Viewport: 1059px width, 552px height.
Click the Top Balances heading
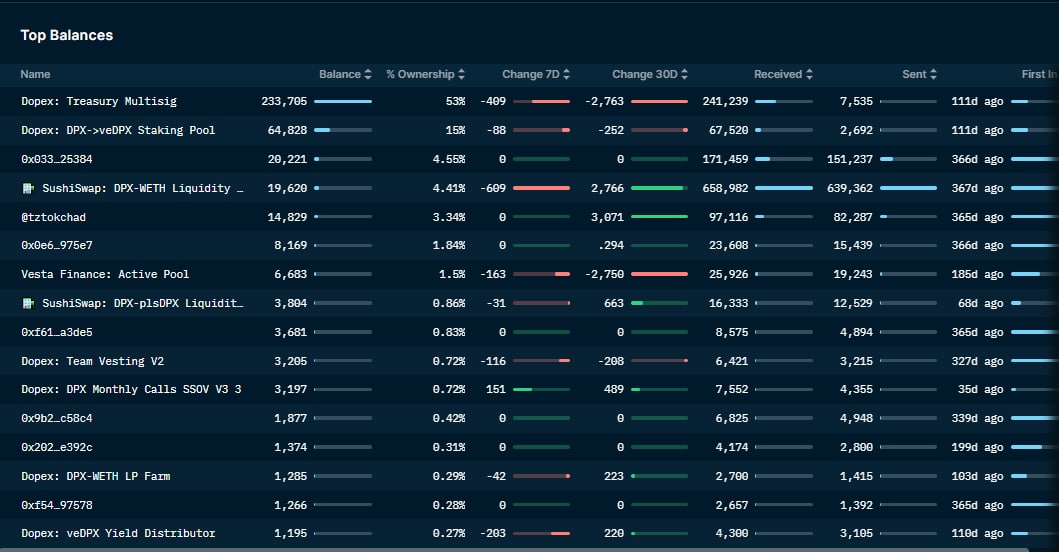pyautogui.click(x=67, y=35)
